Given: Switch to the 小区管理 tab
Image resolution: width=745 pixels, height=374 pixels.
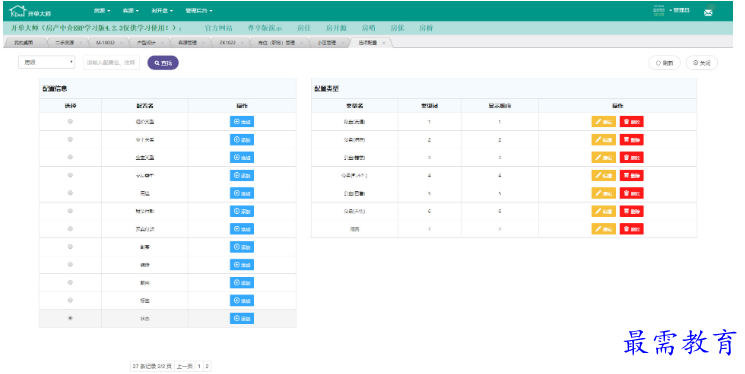Looking at the screenshot, I should point(329,43).
